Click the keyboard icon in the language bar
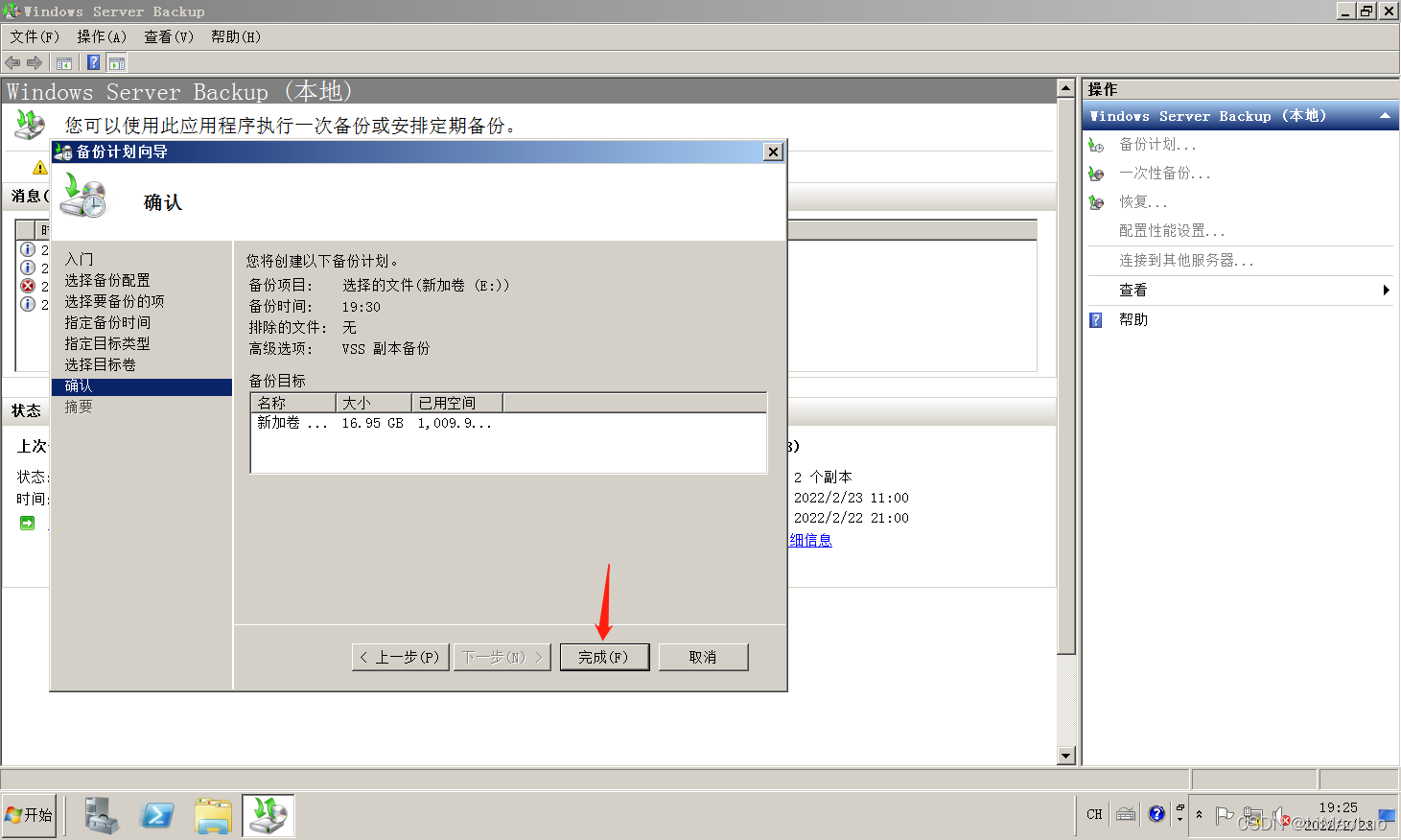 pos(1126,814)
